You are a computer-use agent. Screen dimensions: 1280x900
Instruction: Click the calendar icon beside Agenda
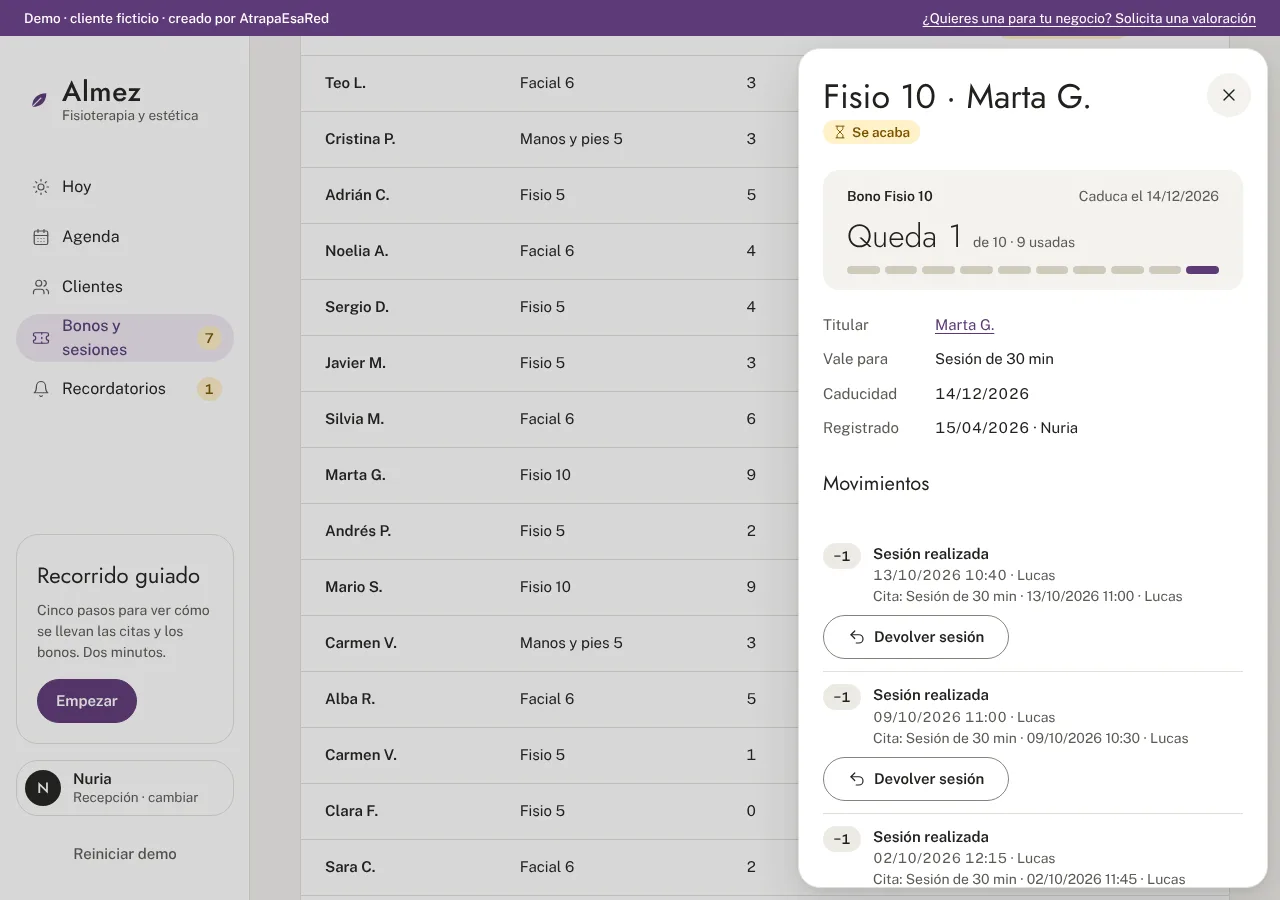[x=41, y=237]
